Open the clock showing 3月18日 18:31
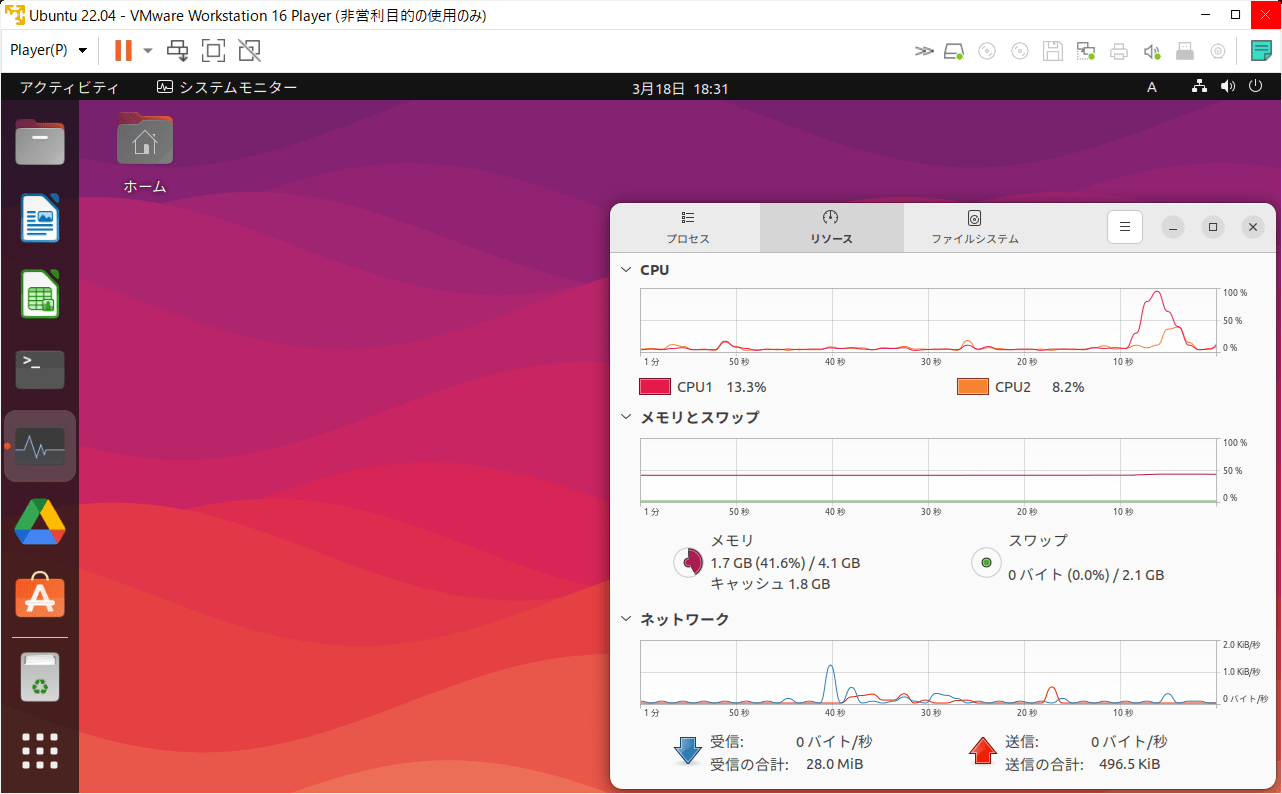This screenshot has width=1282, height=794. pos(680,88)
